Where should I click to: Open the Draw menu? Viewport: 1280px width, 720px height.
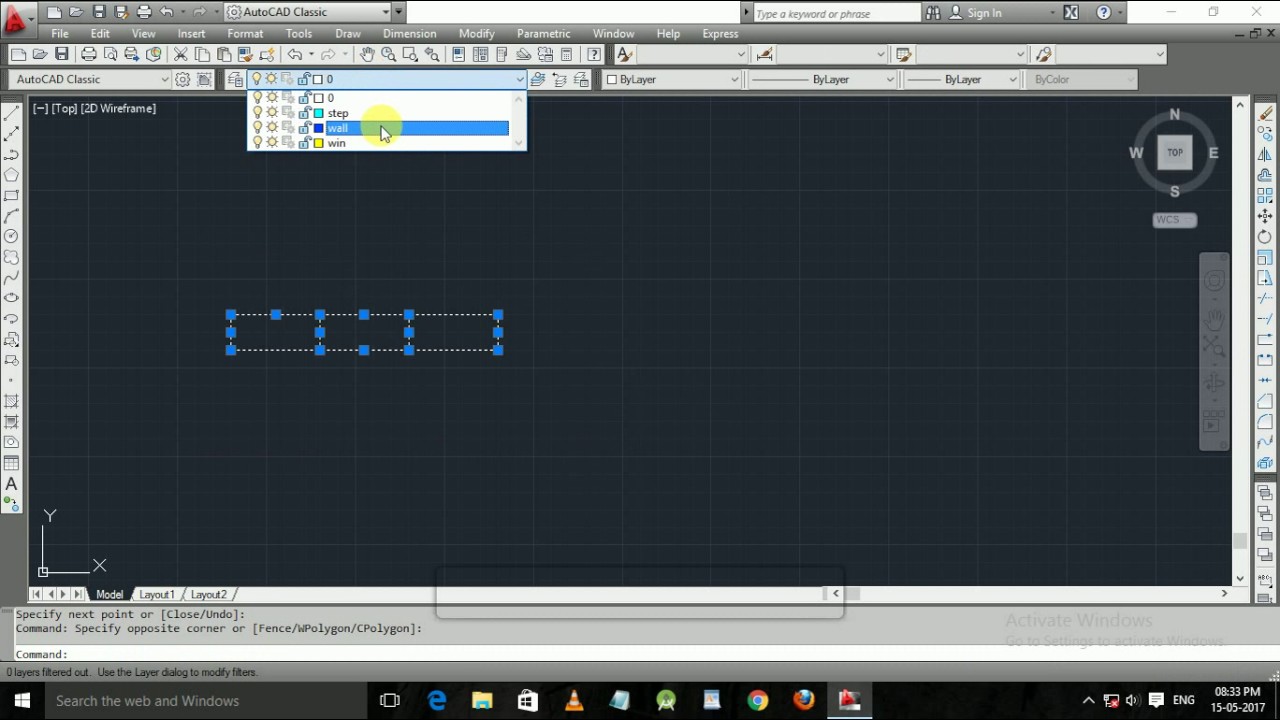pyautogui.click(x=348, y=33)
